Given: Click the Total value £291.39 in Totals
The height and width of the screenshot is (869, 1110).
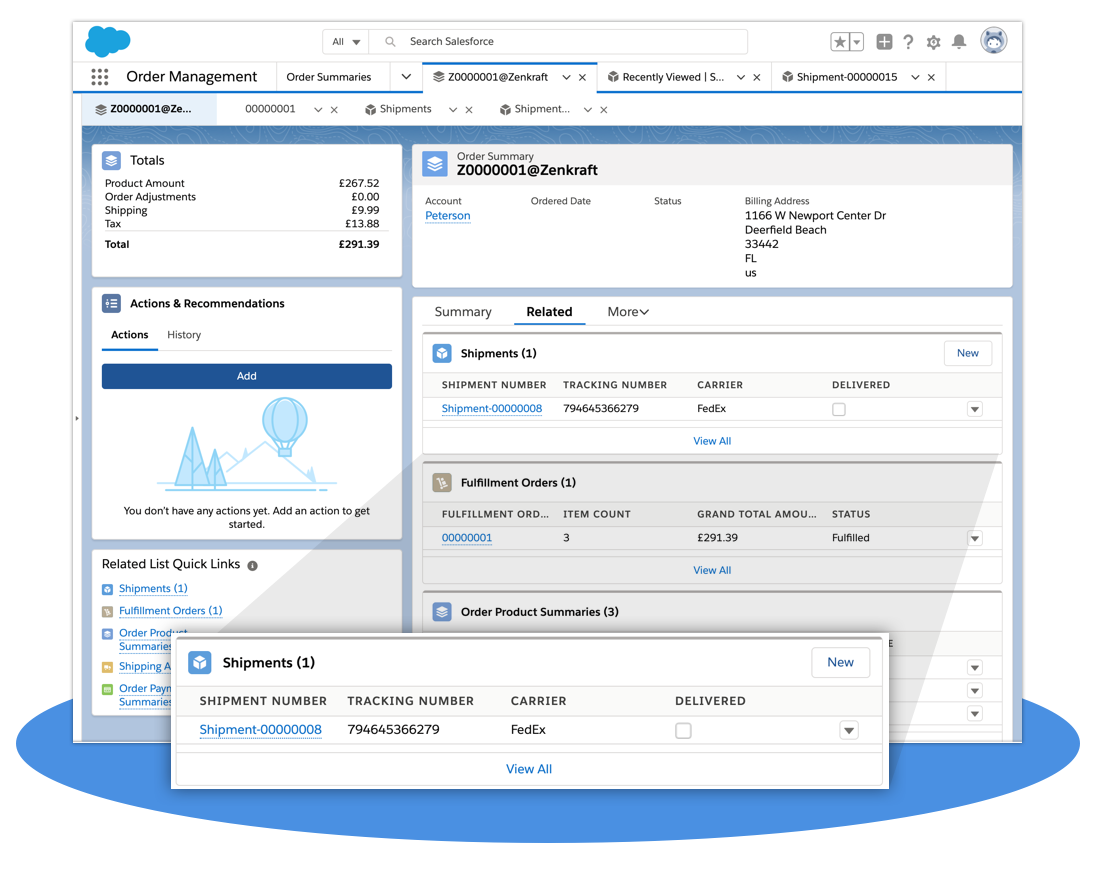Looking at the screenshot, I should click(x=359, y=244).
